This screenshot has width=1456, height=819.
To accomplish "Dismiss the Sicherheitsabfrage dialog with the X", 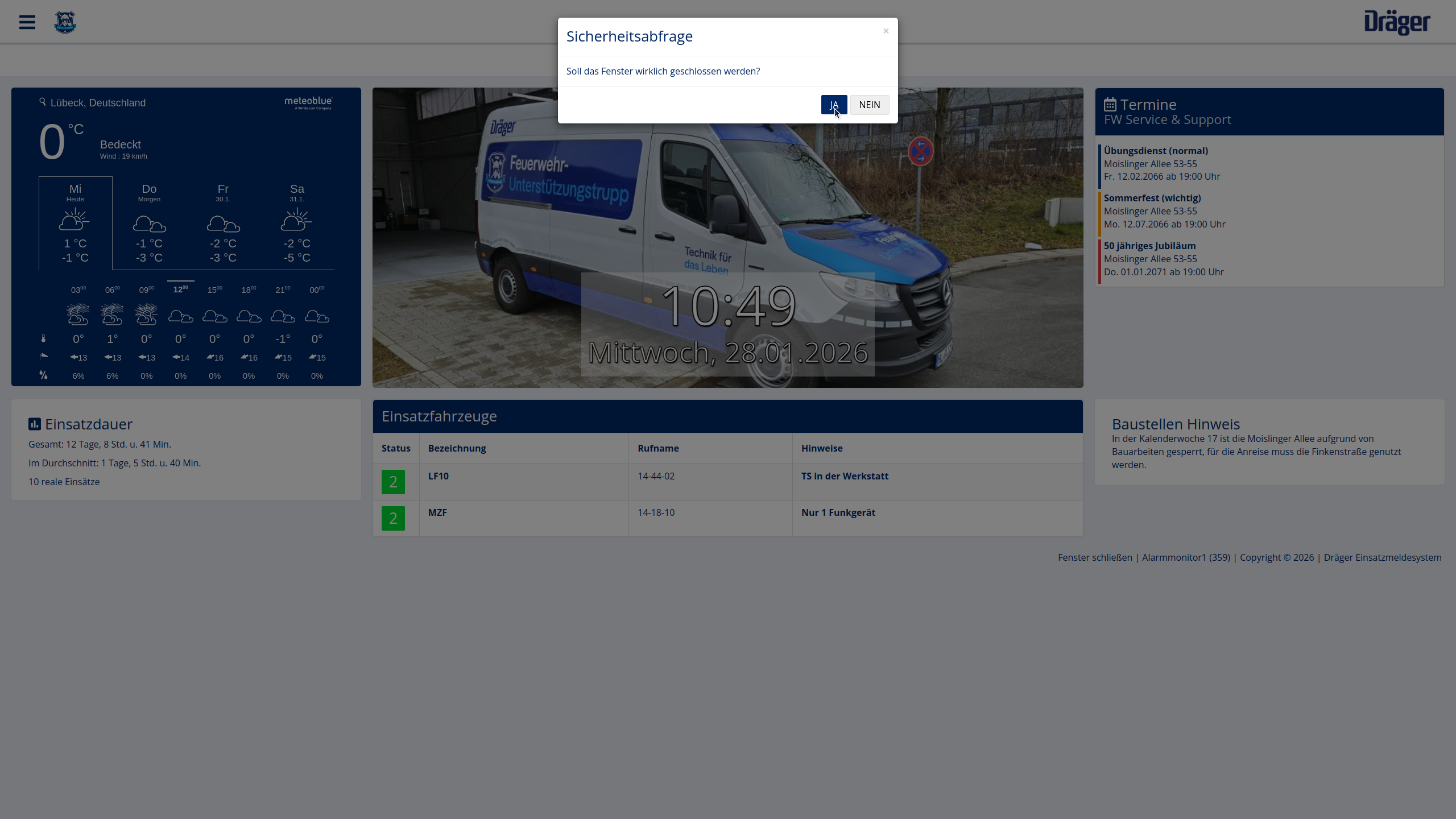I will [x=886, y=31].
